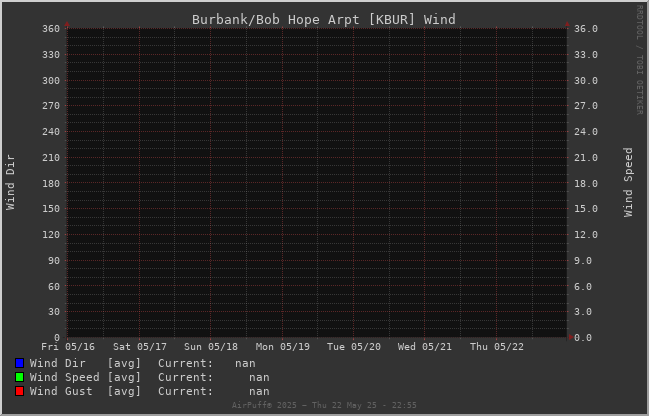The image size is (649, 416).
Task: Click the chart title Burbank/Bob Hope Arpt [KBUR] Wind
Action: (324, 20)
